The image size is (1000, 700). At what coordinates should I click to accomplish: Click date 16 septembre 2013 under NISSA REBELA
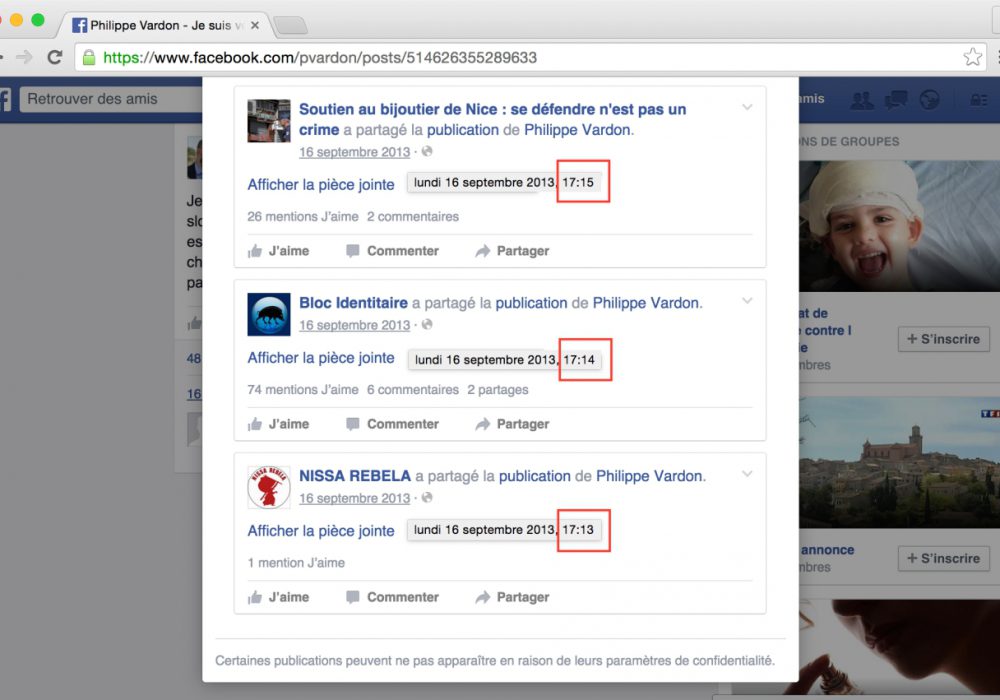point(355,498)
